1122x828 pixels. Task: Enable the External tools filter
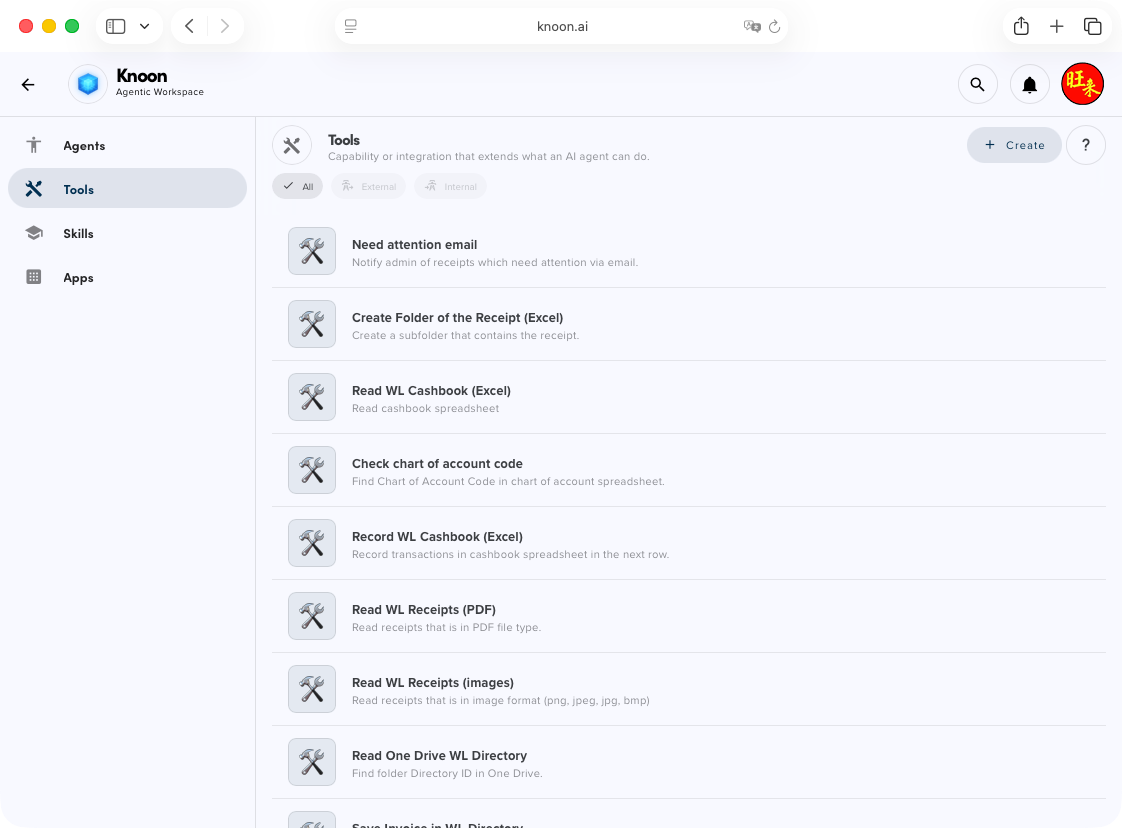click(x=368, y=186)
